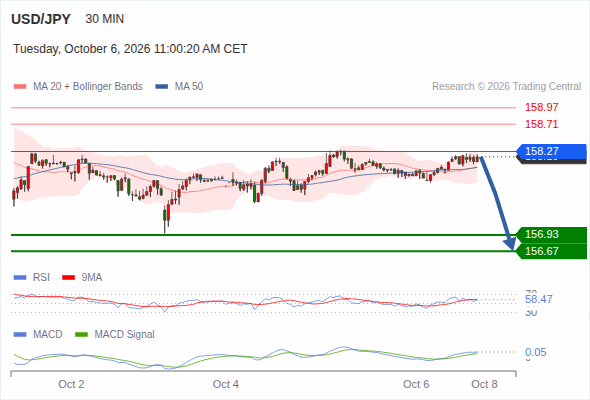Click the MACD Signal legend label
Image resolution: width=590 pixels, height=400 pixels.
pos(125,334)
